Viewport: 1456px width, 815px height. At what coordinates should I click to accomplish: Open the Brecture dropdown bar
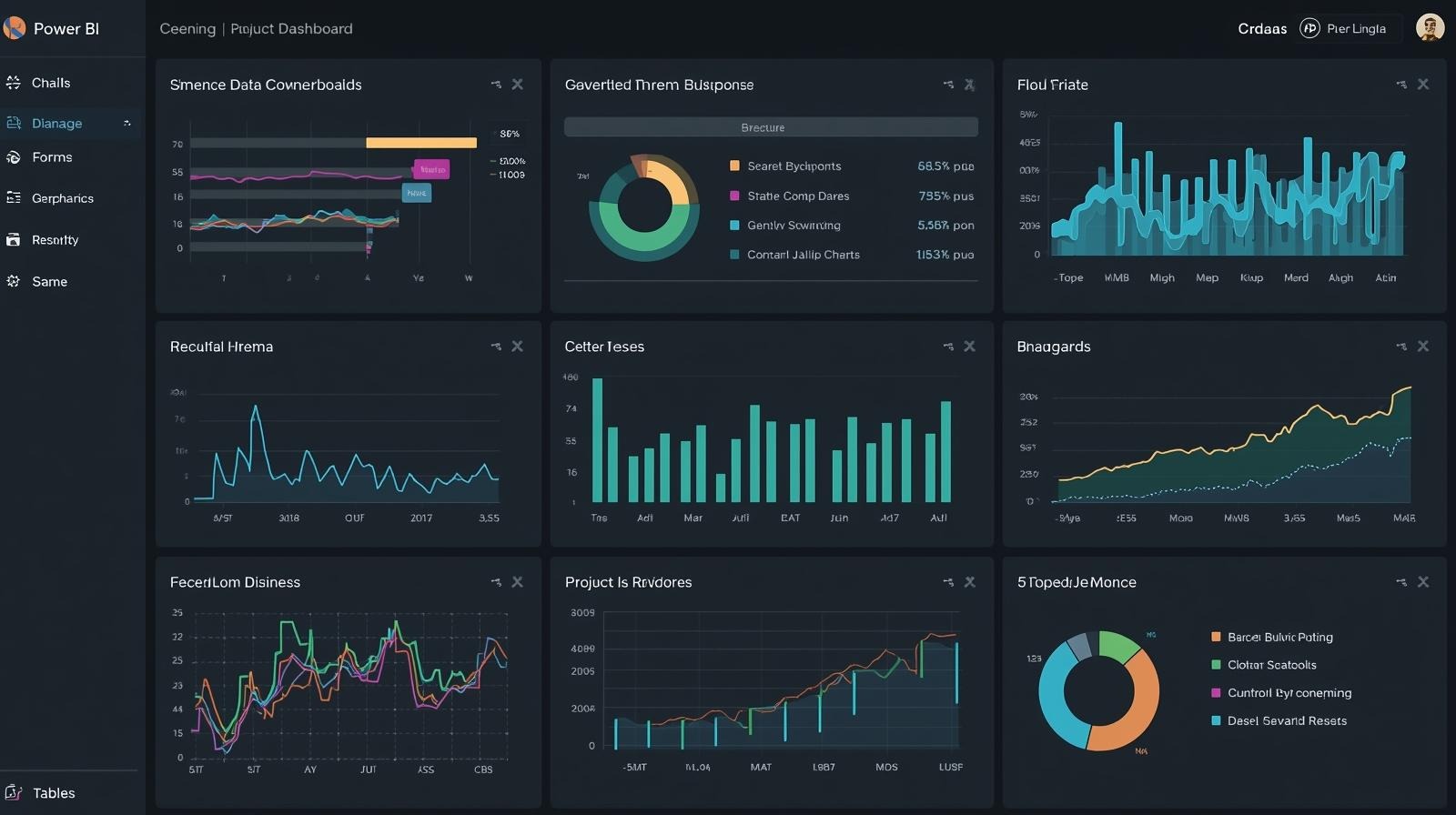tap(771, 127)
